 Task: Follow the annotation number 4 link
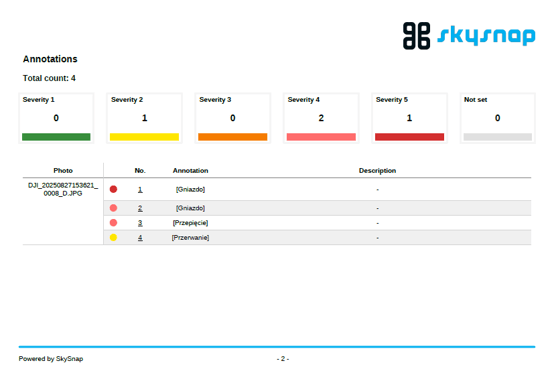pyautogui.click(x=140, y=238)
